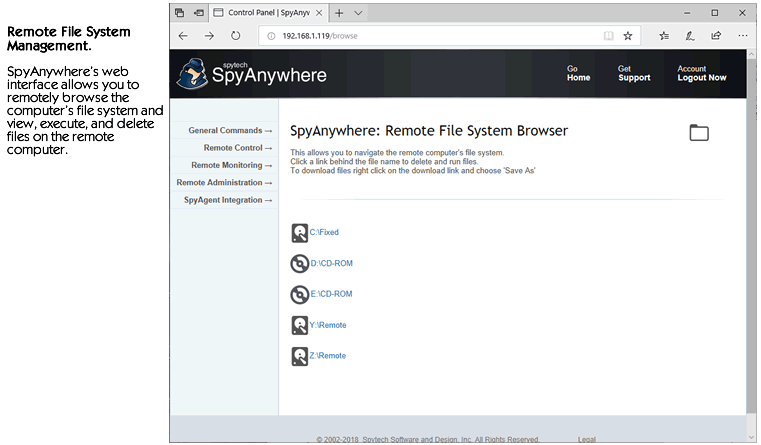Viewport: 761px width, 445px height.
Task: Open the Y:\Remote drive link
Action: (x=328, y=325)
